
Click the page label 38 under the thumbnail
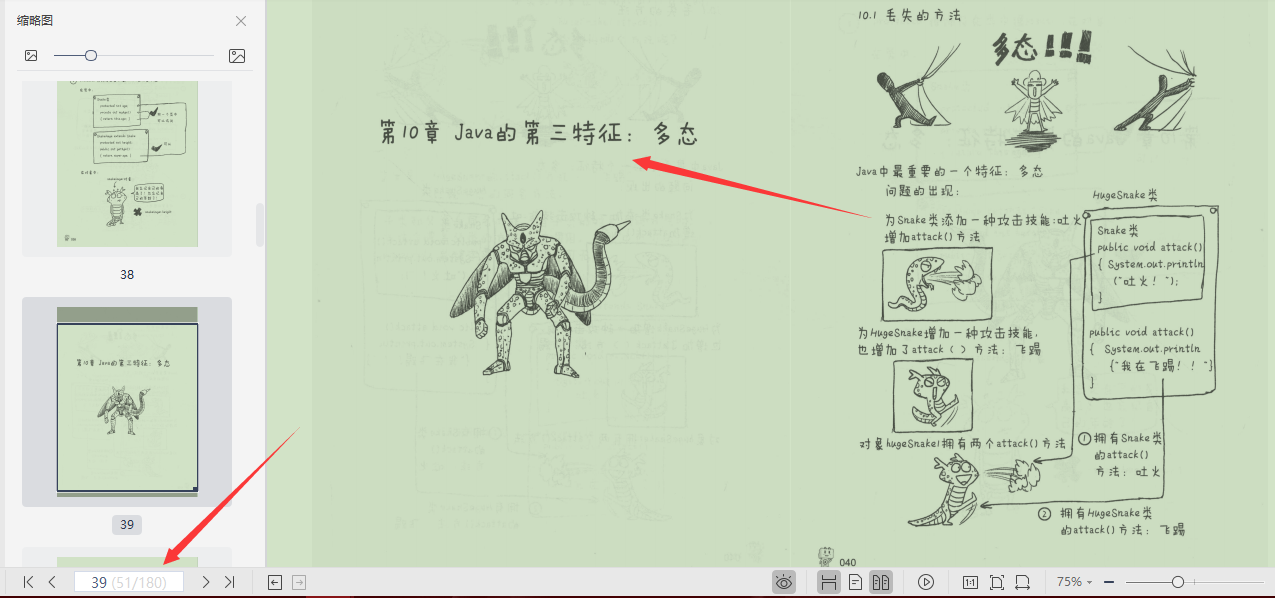point(127,274)
